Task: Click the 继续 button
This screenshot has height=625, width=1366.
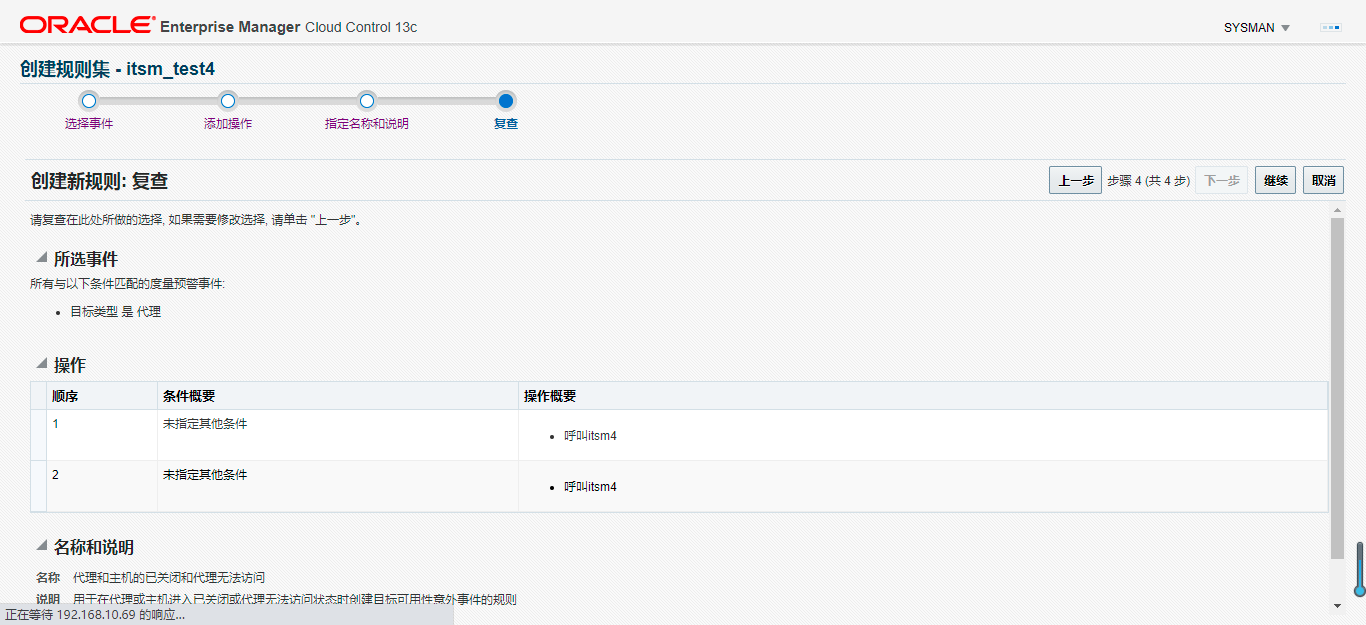Action: 1275,181
